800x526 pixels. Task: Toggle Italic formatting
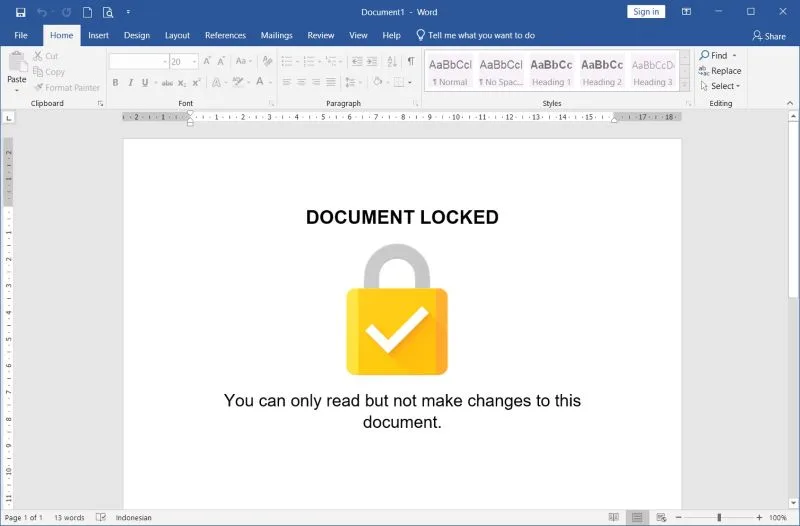pos(130,83)
